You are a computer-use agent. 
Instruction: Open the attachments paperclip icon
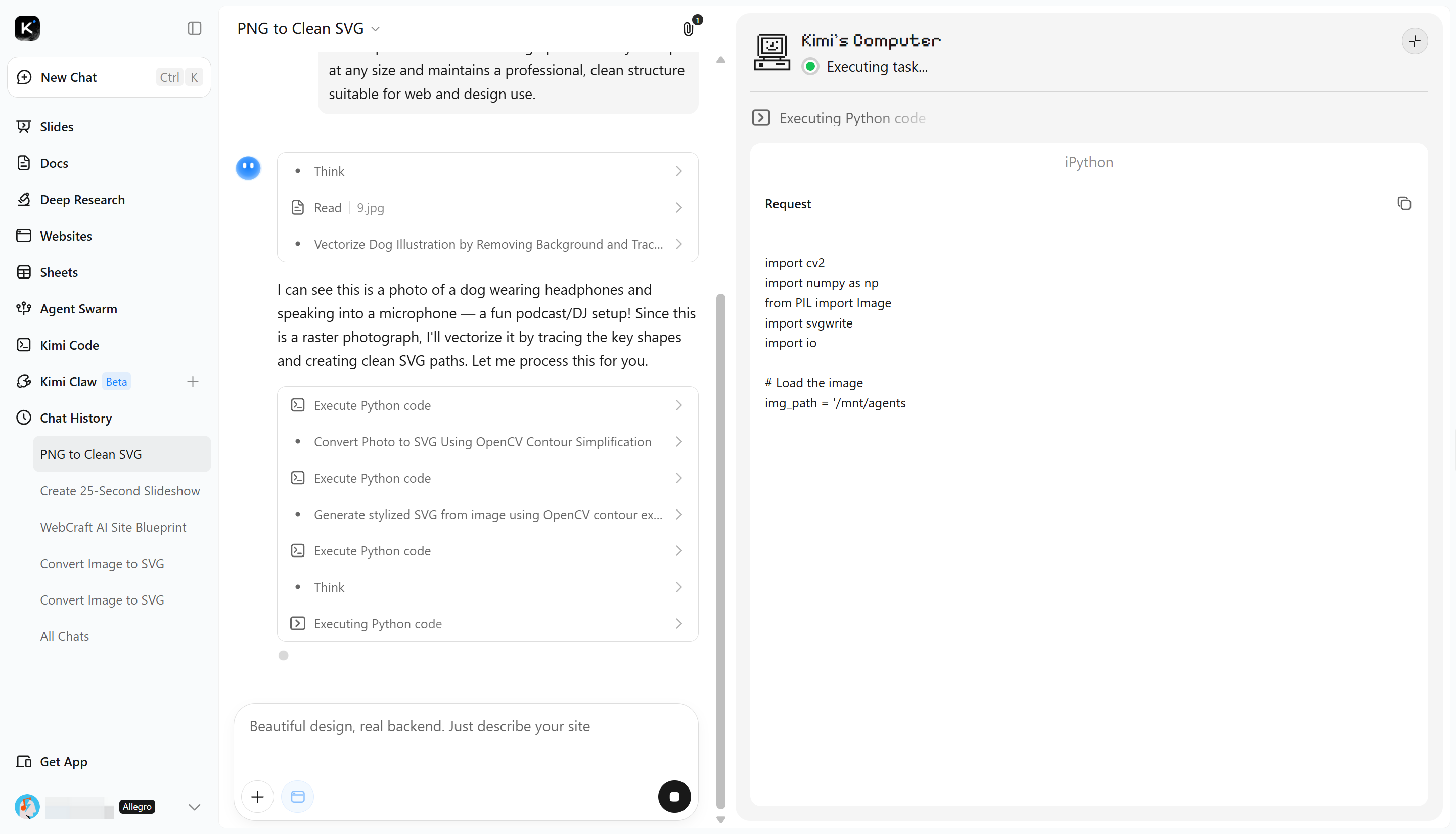point(689,29)
